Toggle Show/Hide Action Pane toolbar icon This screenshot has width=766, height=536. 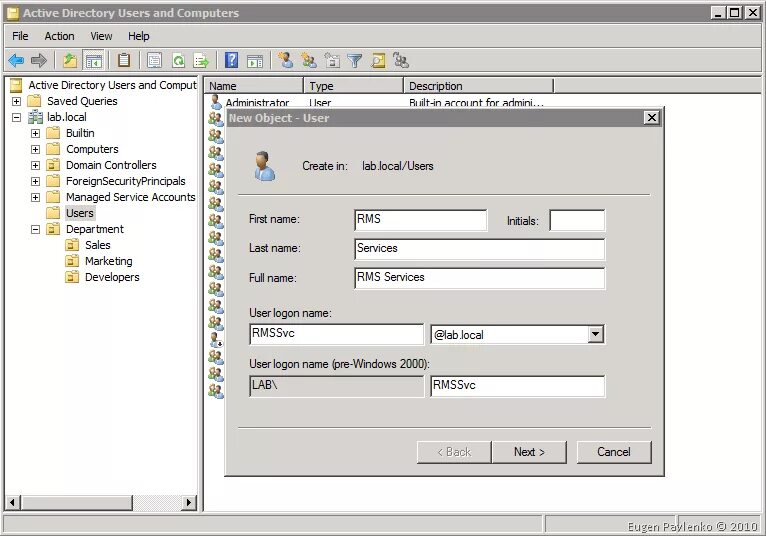pyautogui.click(x=255, y=61)
